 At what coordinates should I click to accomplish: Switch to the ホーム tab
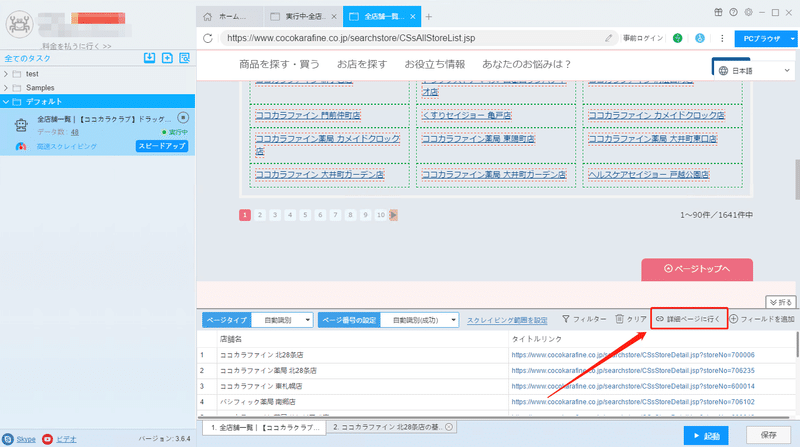(231, 17)
